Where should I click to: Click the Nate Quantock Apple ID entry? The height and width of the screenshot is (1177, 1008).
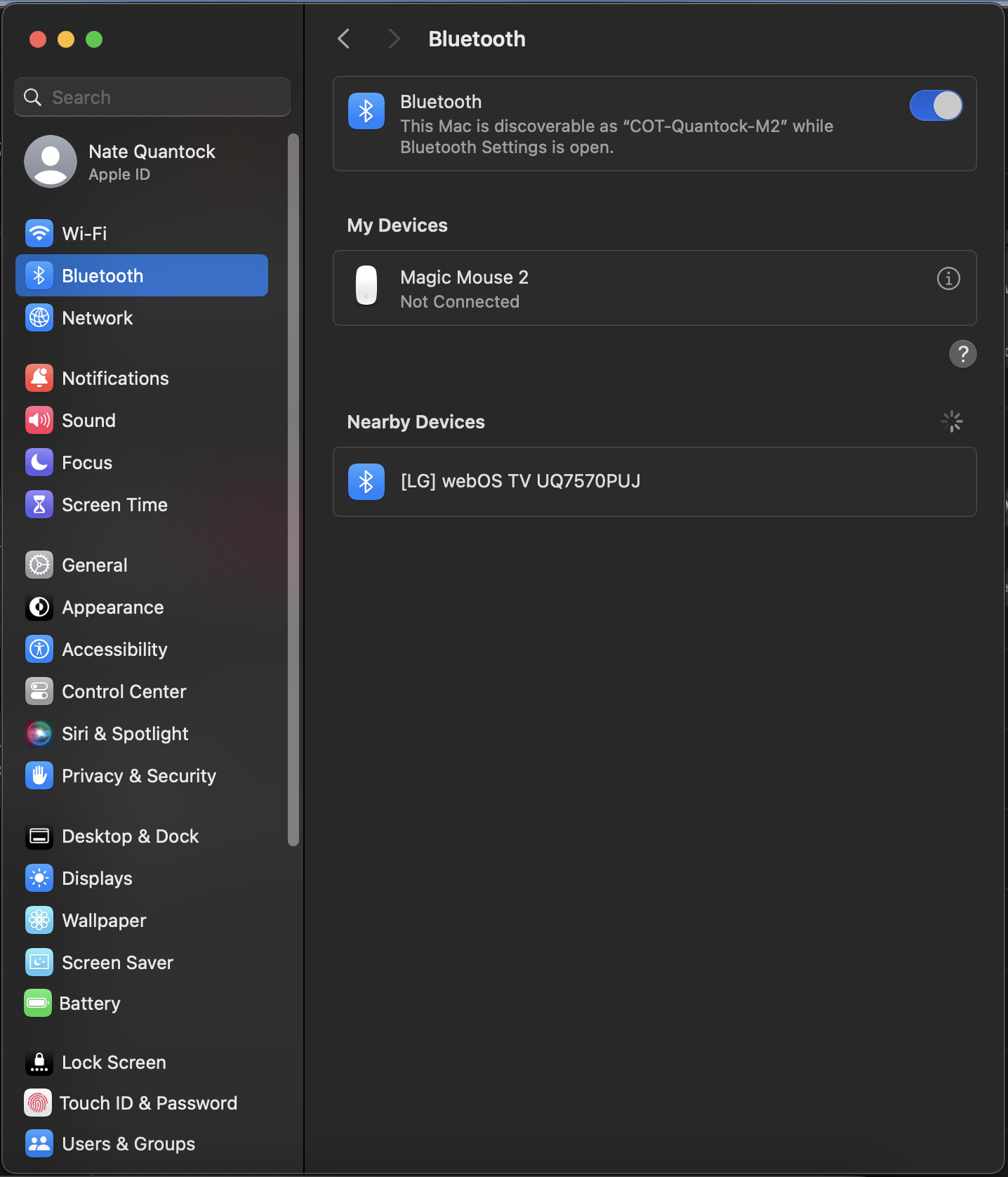(x=151, y=162)
